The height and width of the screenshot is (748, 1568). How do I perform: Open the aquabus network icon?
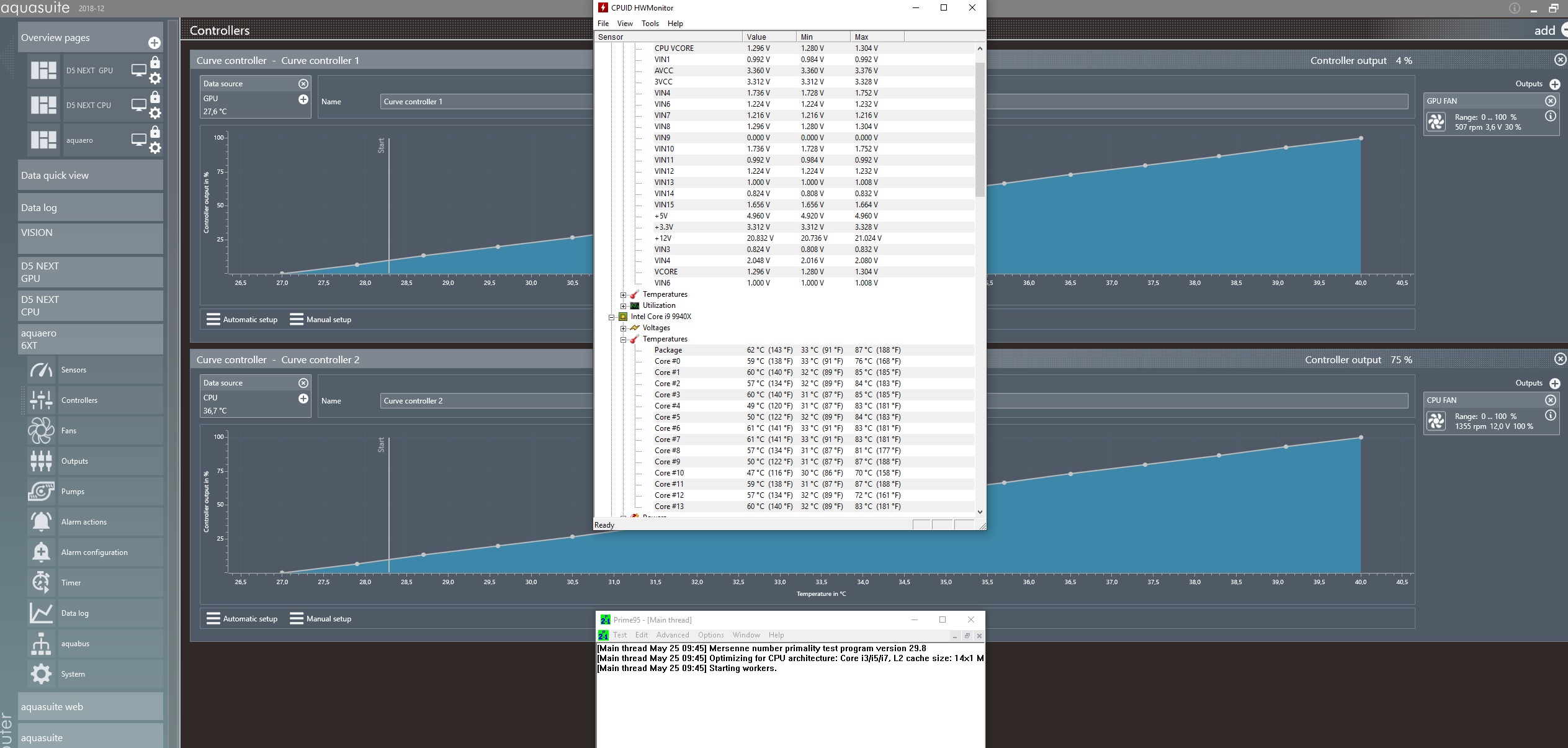pyautogui.click(x=41, y=644)
